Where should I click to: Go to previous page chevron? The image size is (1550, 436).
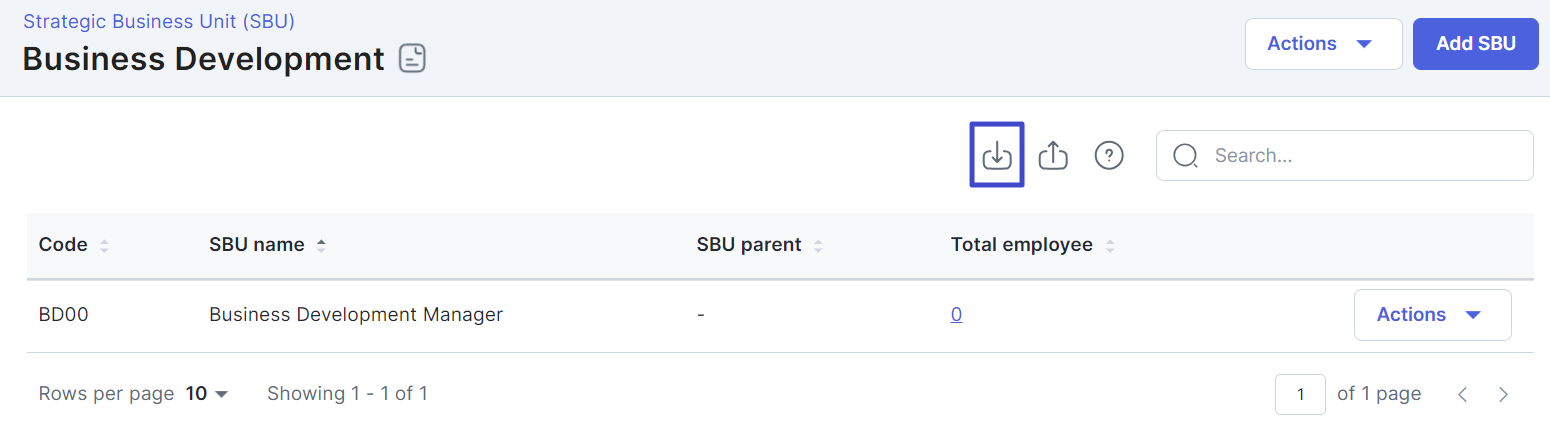click(x=1462, y=394)
